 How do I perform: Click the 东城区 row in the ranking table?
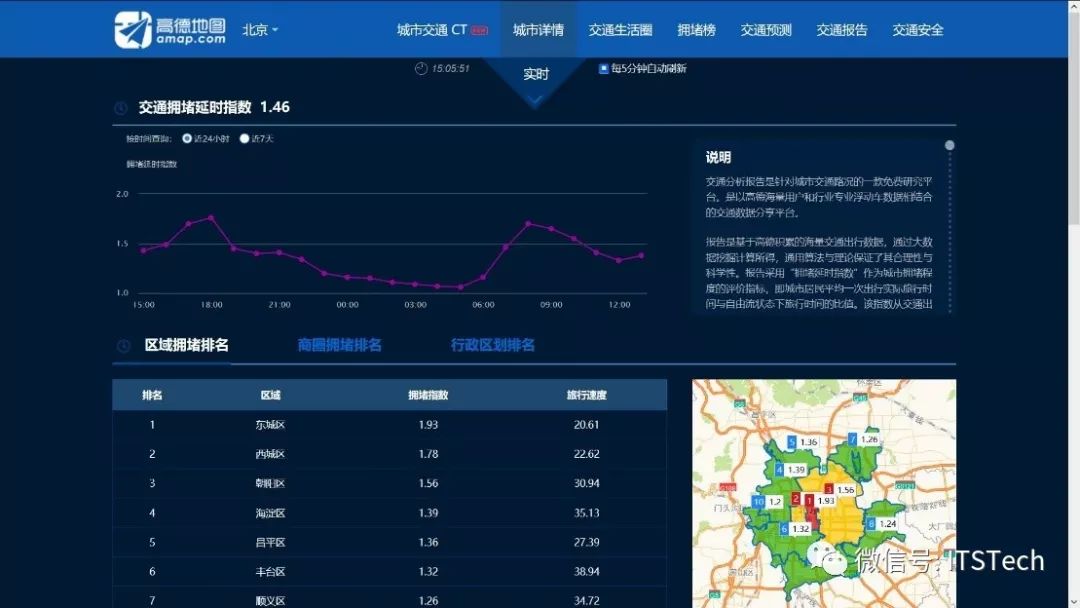coord(270,425)
